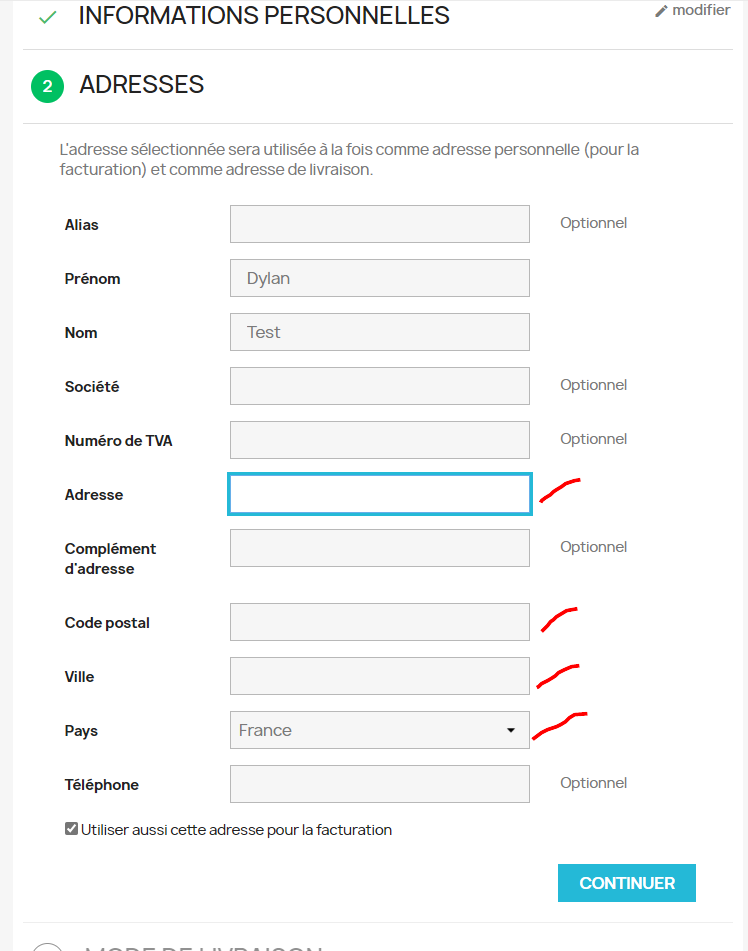
Task: Toggle the billing address checkbox
Action: pos(71,829)
